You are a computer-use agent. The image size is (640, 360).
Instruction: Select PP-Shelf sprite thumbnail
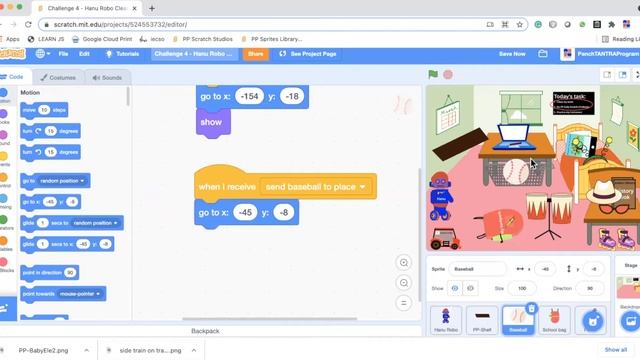point(482,320)
